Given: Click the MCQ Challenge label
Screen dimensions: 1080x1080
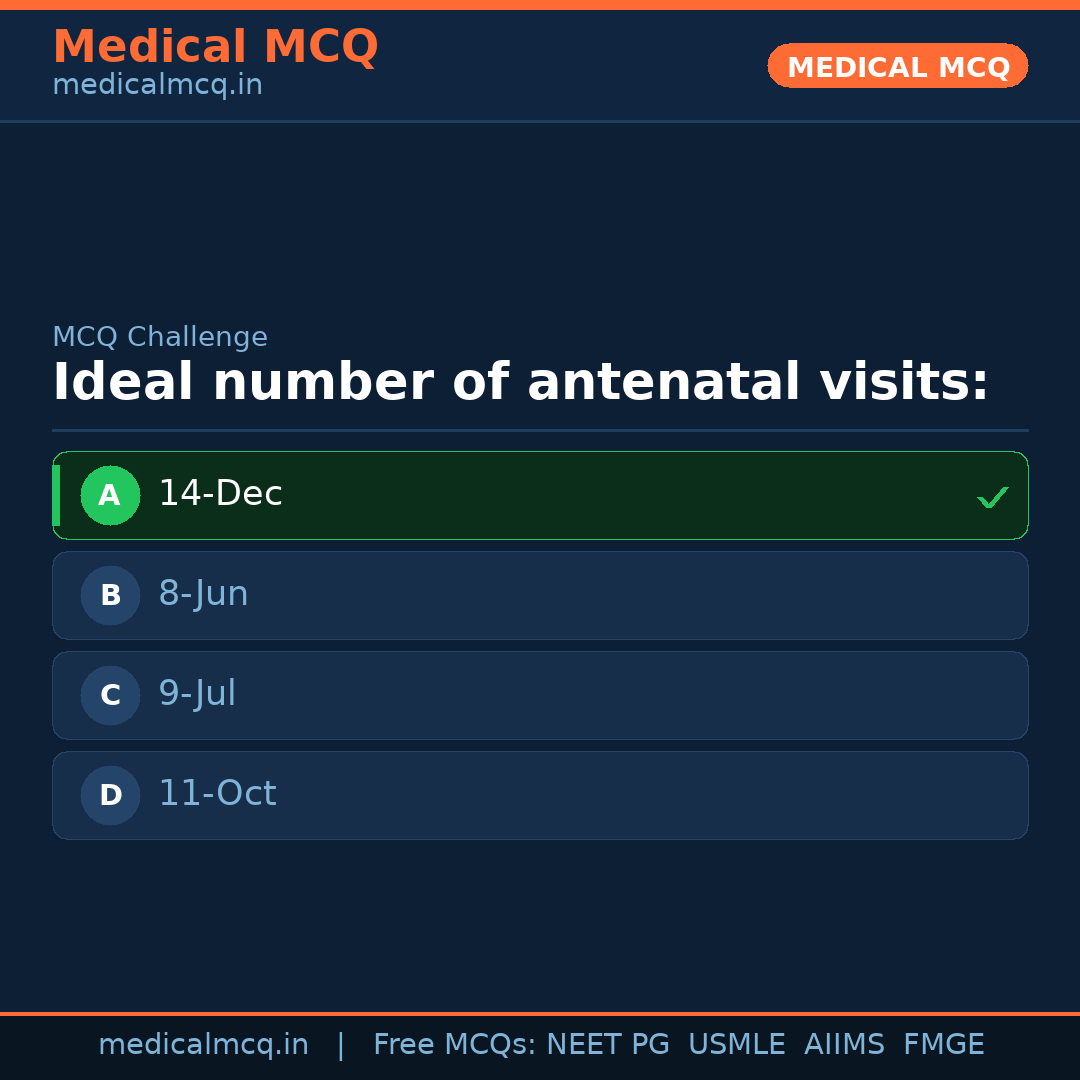Looking at the screenshot, I should click(160, 337).
